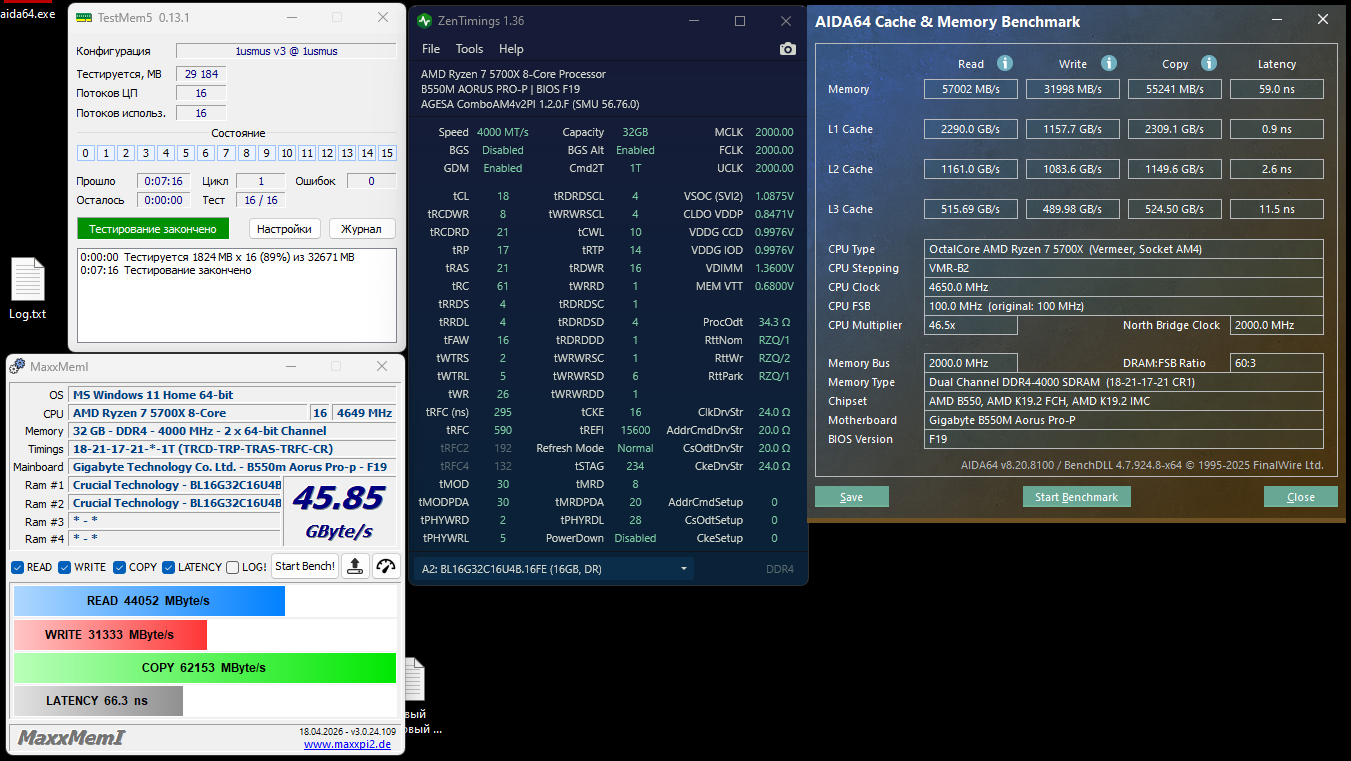Click the upload icon in MaxxMemI
This screenshot has width=1351, height=761.
point(355,566)
